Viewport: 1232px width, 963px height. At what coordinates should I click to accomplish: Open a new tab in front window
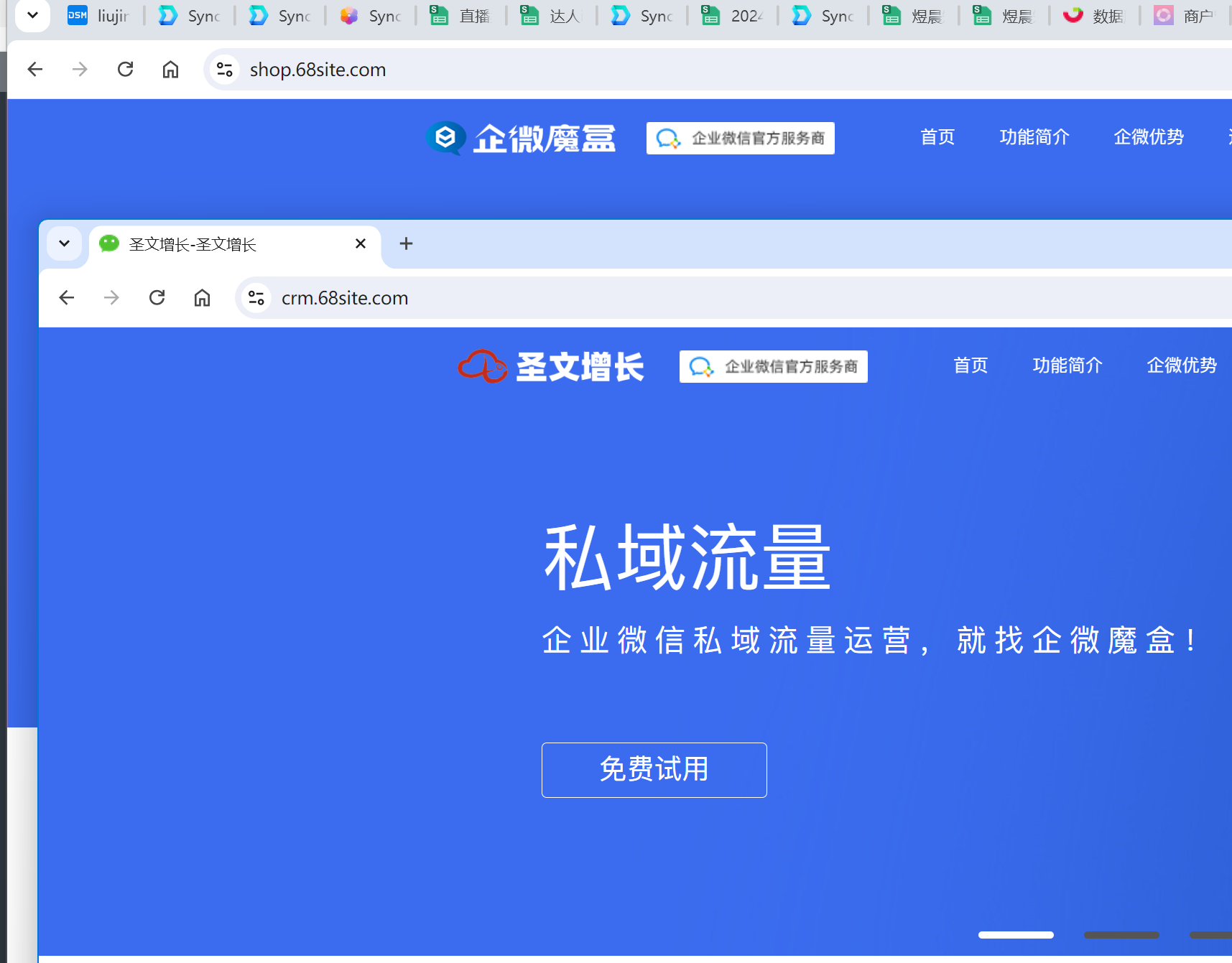(406, 243)
